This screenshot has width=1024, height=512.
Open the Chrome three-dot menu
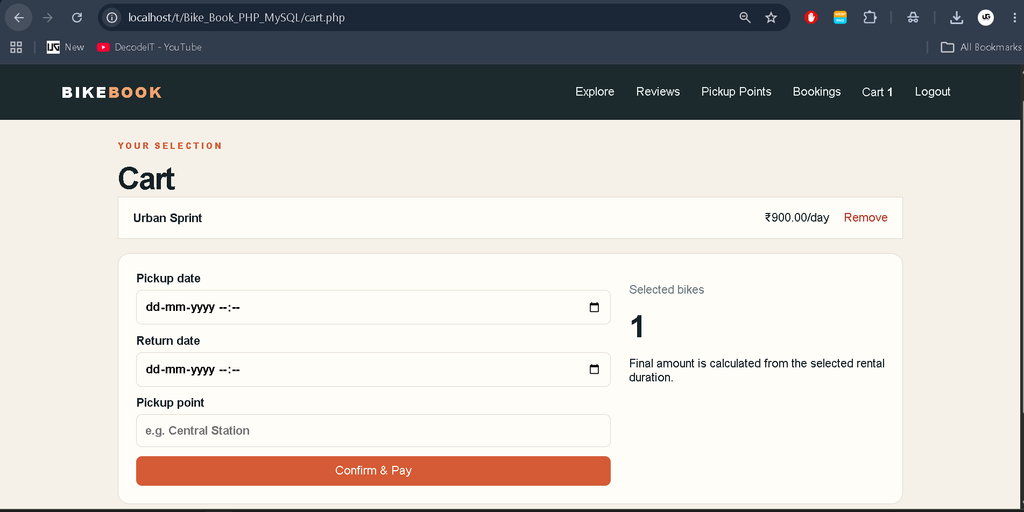[x=1014, y=18]
